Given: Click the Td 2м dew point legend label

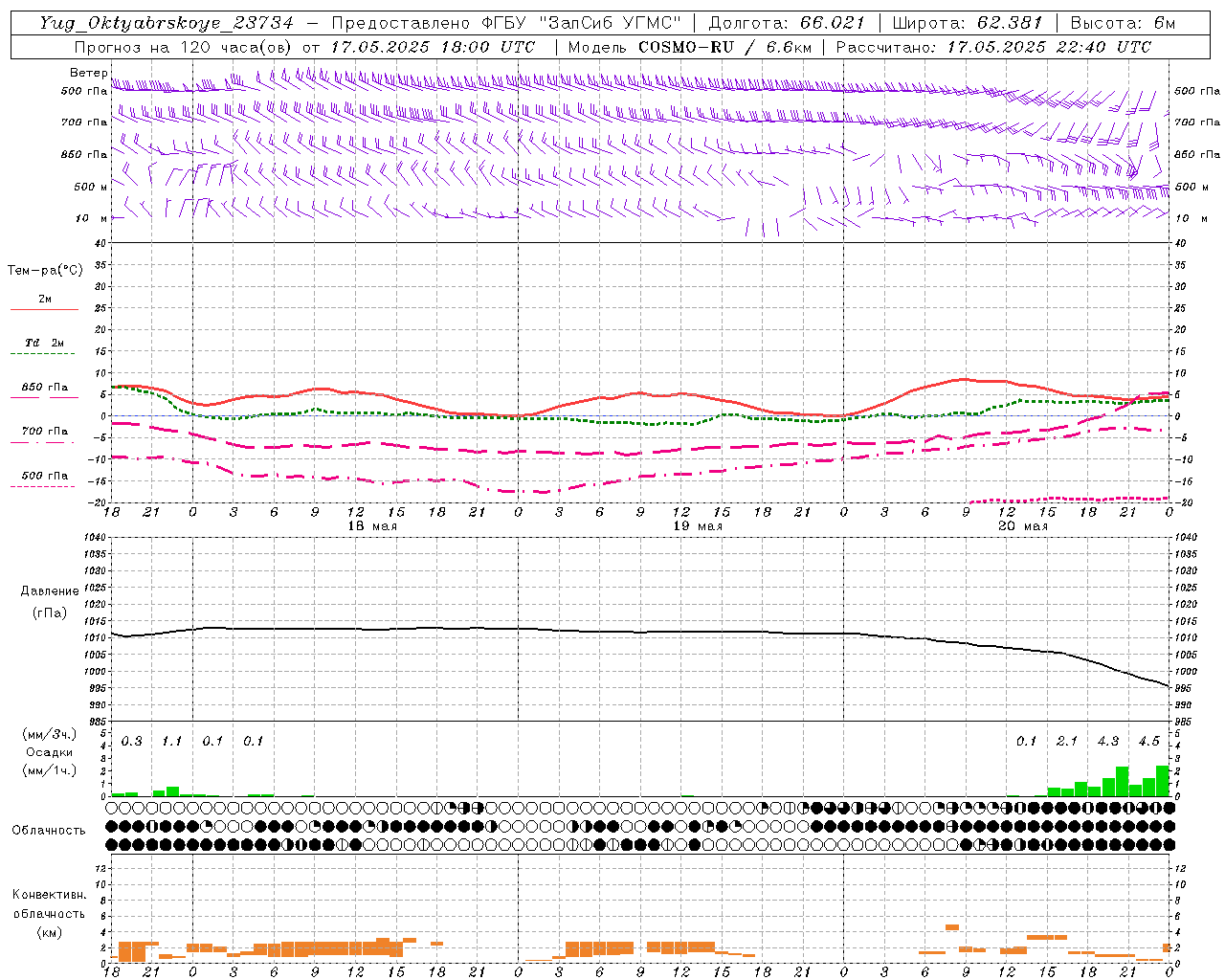Looking at the screenshot, I should 45,343.
